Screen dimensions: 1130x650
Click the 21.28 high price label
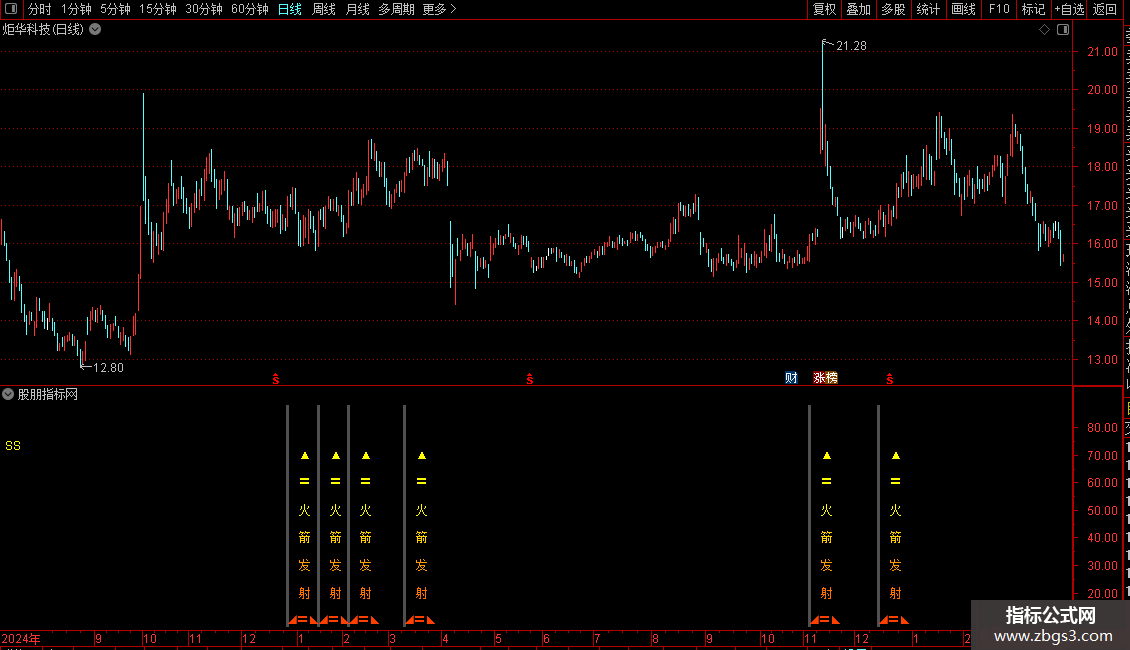(851, 46)
